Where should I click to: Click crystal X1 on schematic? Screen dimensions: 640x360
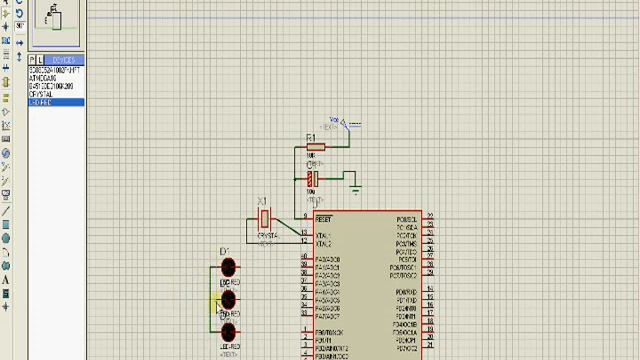[264, 219]
